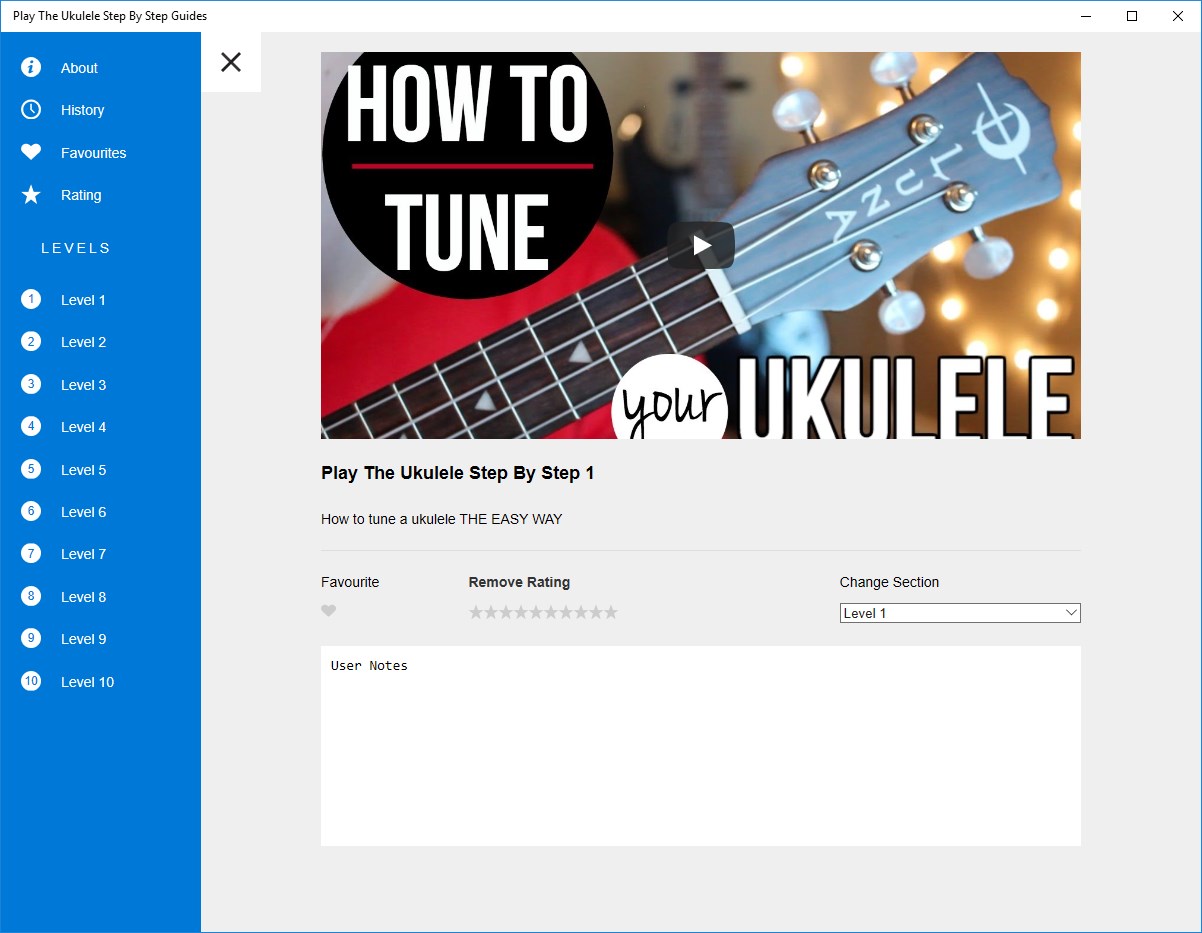Select the Level 7 menu entry

coord(81,553)
